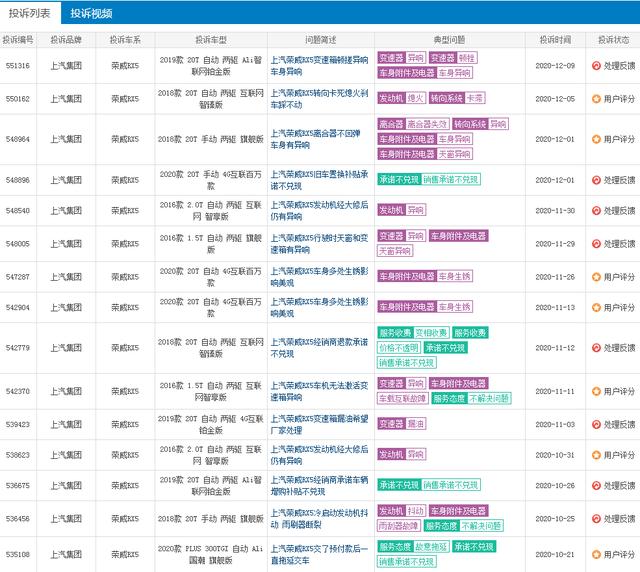
Task: Open the 车机无法激活变速箱异响 complaint link
Action: (x=319, y=391)
